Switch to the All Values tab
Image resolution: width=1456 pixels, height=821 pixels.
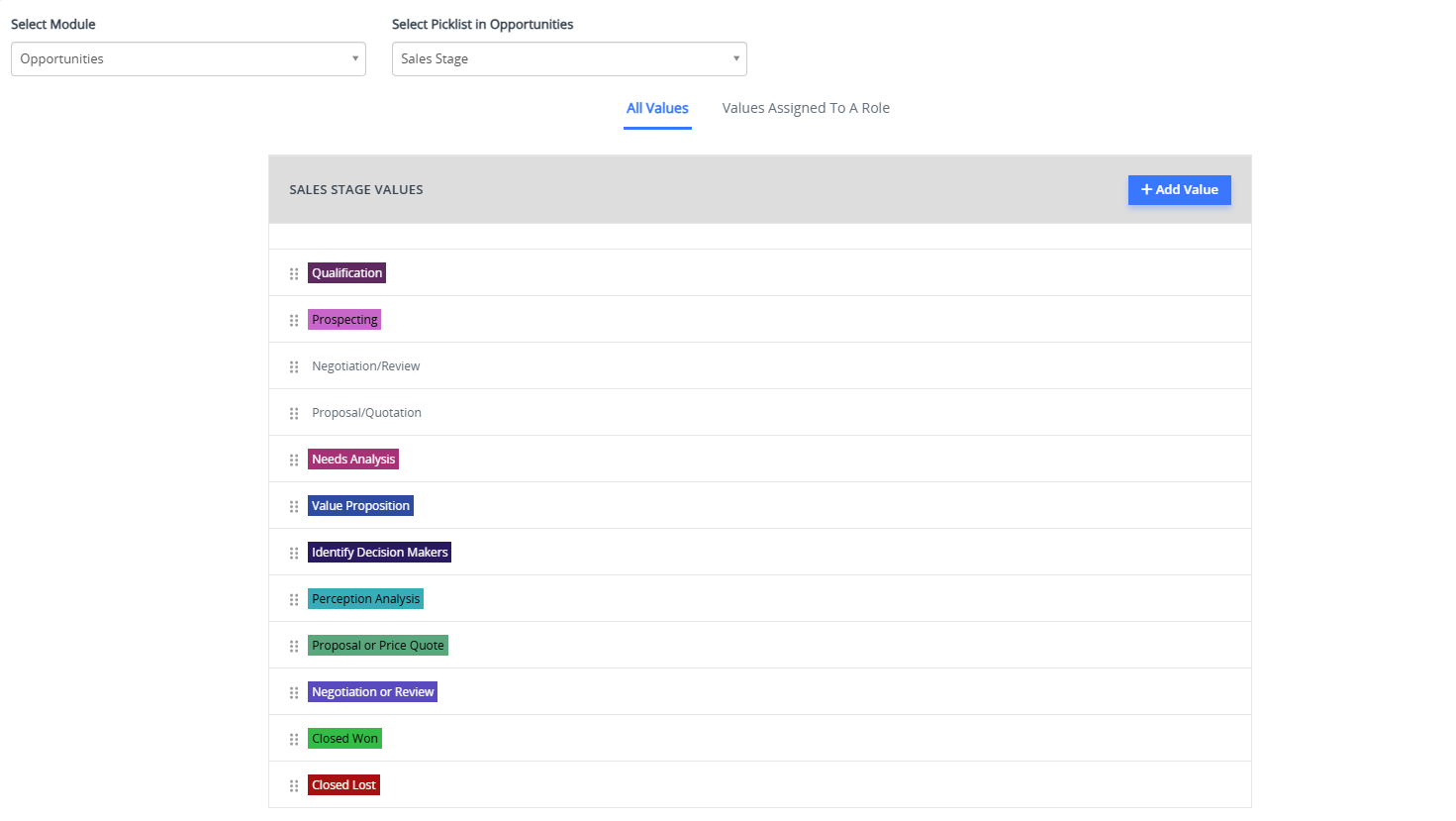pyautogui.click(x=657, y=108)
